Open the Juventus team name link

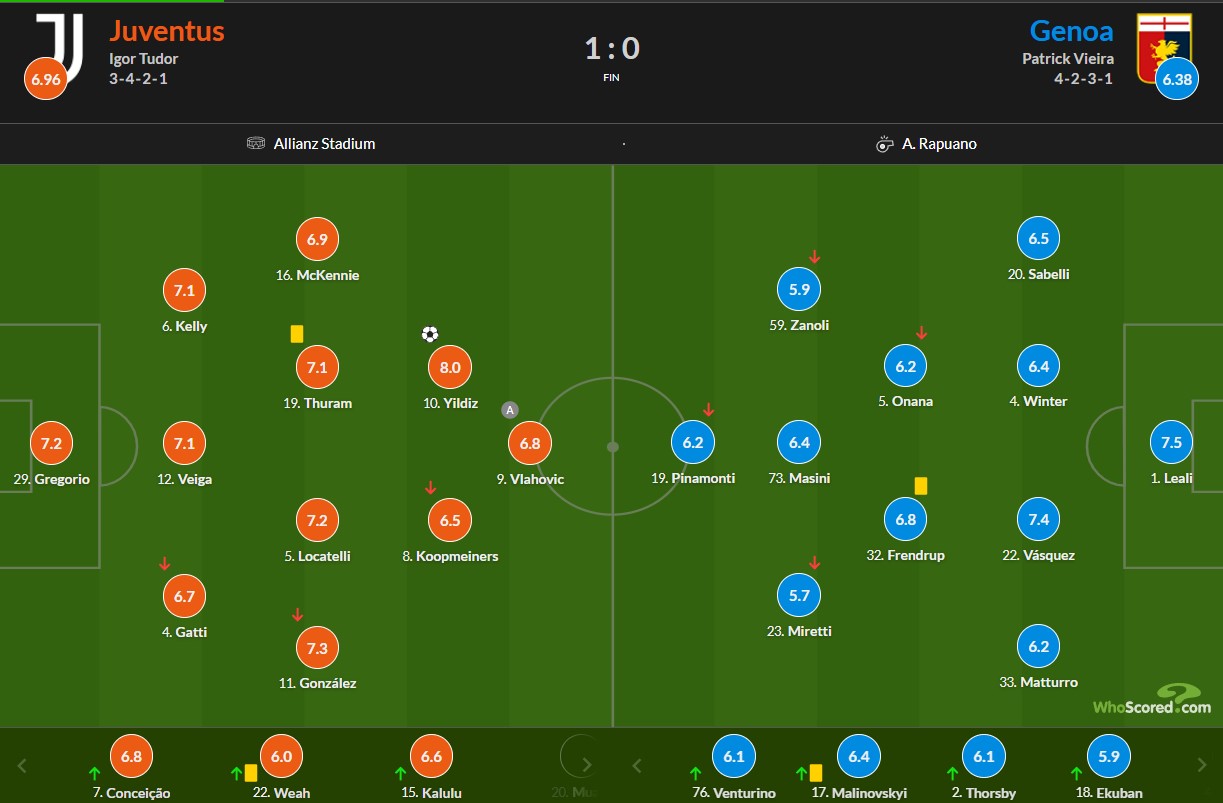coord(167,31)
